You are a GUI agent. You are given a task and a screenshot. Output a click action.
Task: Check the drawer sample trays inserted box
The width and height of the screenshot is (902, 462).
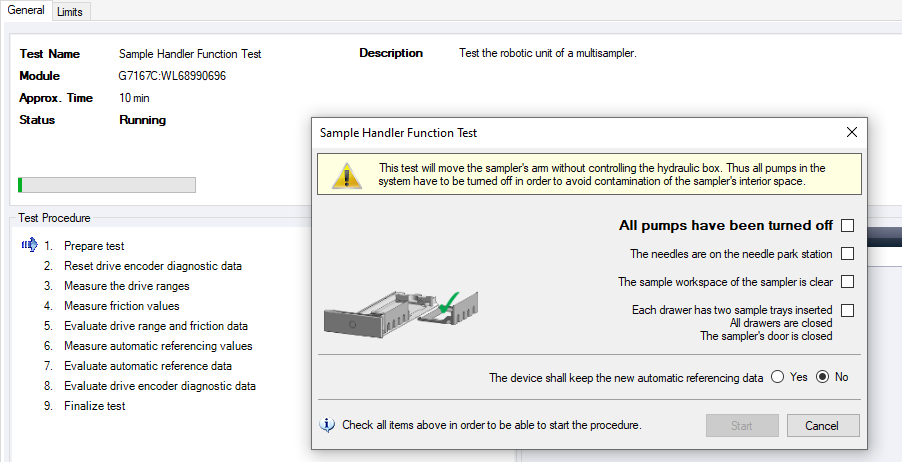(847, 310)
